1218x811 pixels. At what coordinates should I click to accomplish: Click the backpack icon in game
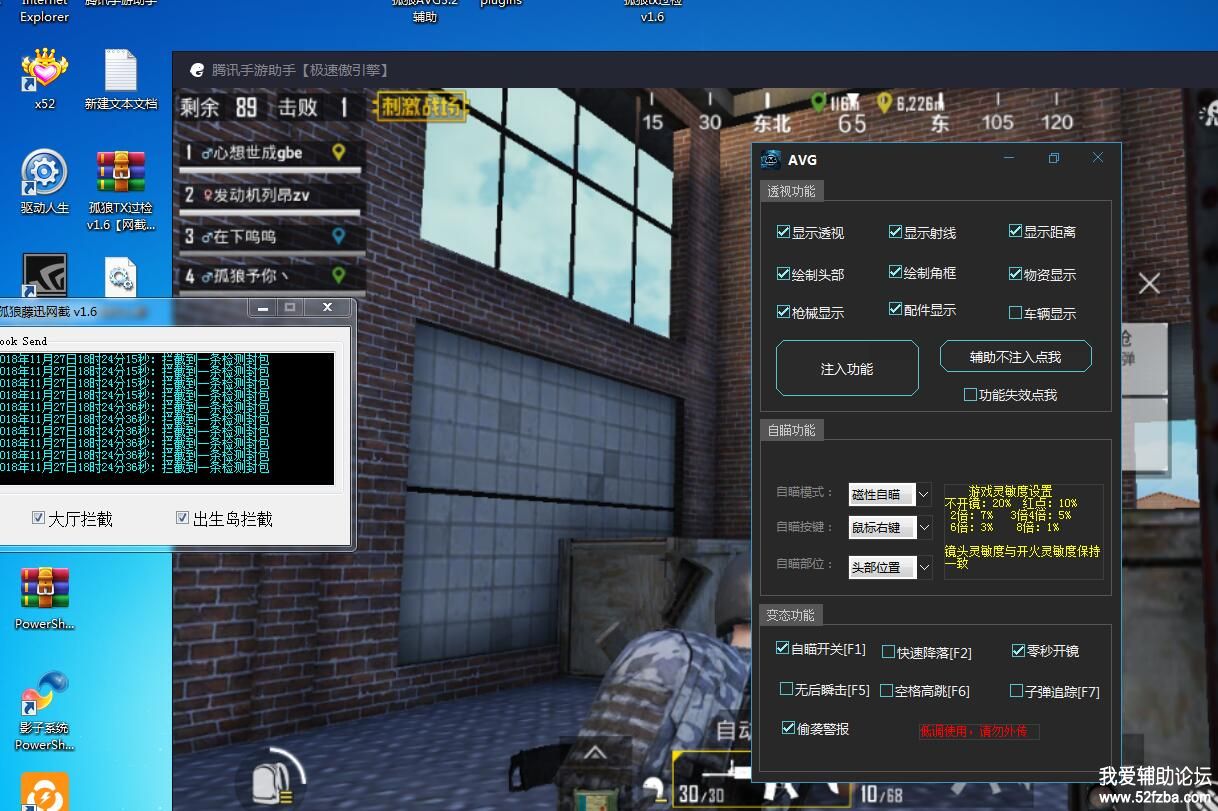click(271, 781)
